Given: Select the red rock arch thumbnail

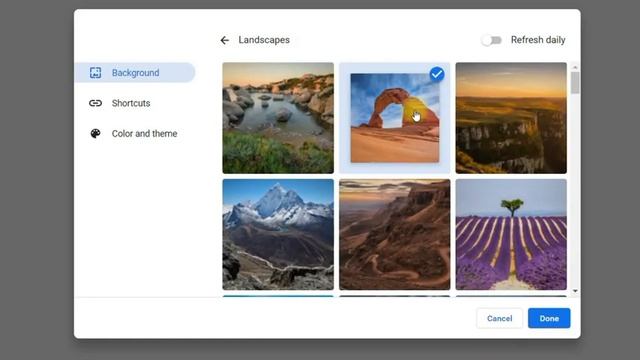Looking at the screenshot, I should pyautogui.click(x=395, y=118).
